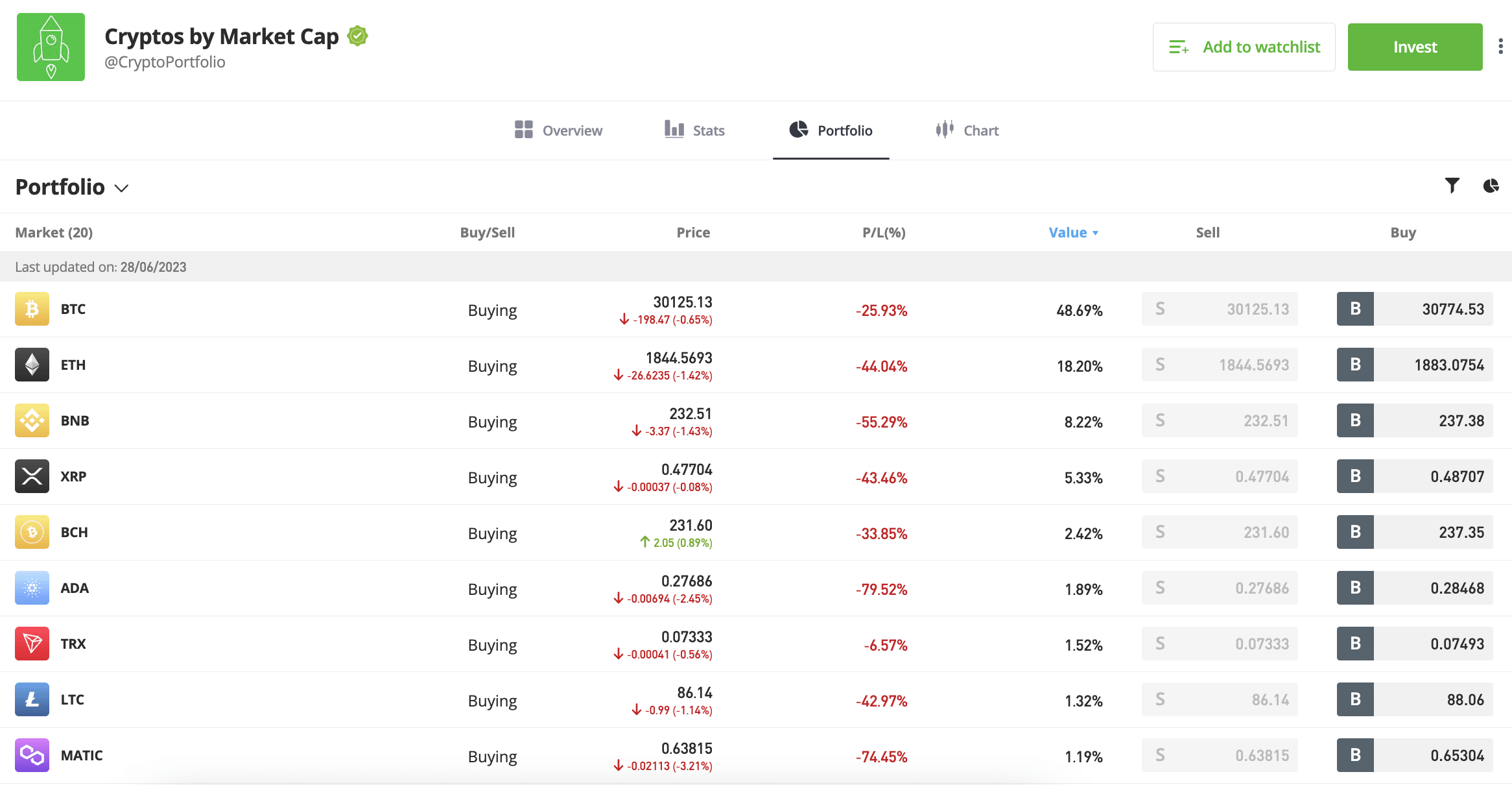The width and height of the screenshot is (1512, 785).
Task: Buy TRX at 0.07493
Action: point(1415,644)
